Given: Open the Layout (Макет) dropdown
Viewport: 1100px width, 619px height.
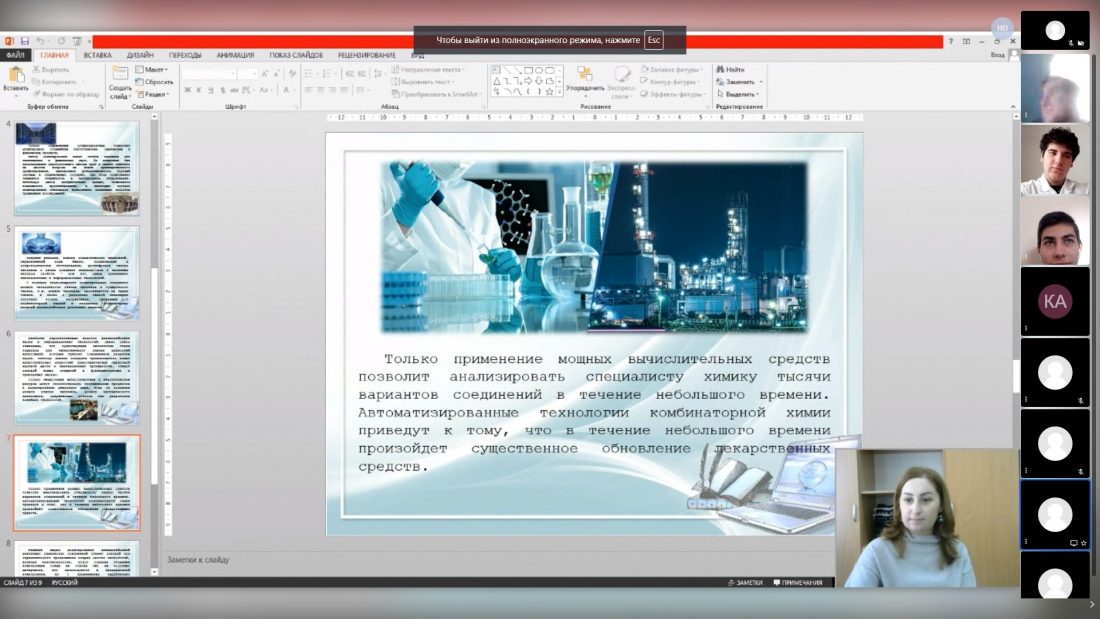Looking at the screenshot, I should coord(154,70).
